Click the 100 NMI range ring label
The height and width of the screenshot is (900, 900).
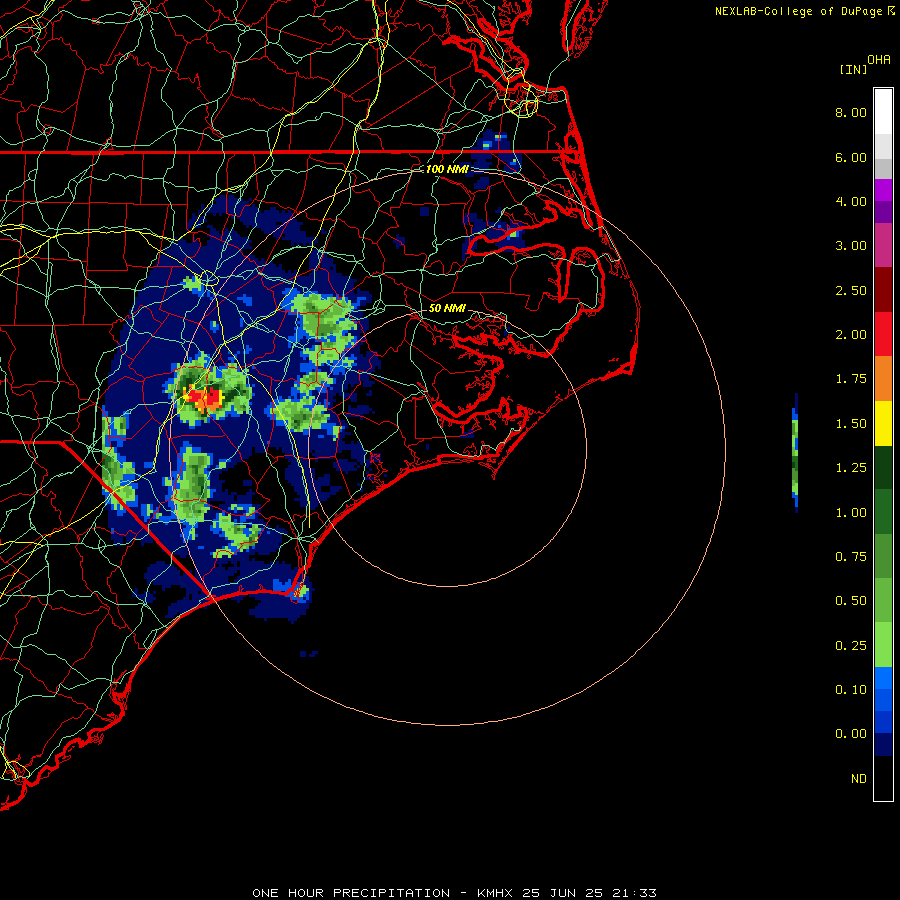(x=447, y=169)
